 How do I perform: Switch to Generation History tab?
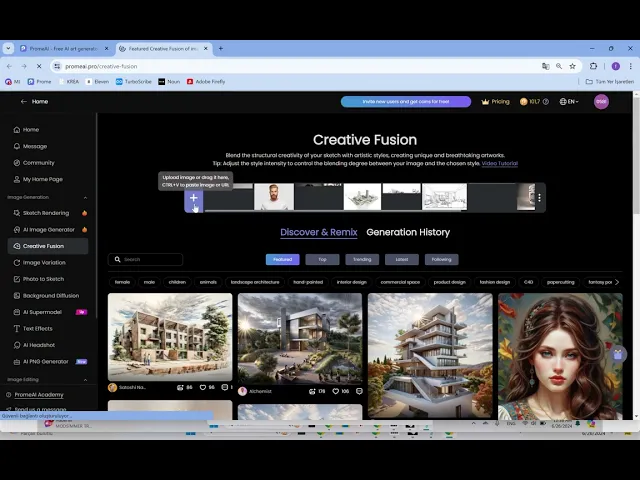coord(408,232)
